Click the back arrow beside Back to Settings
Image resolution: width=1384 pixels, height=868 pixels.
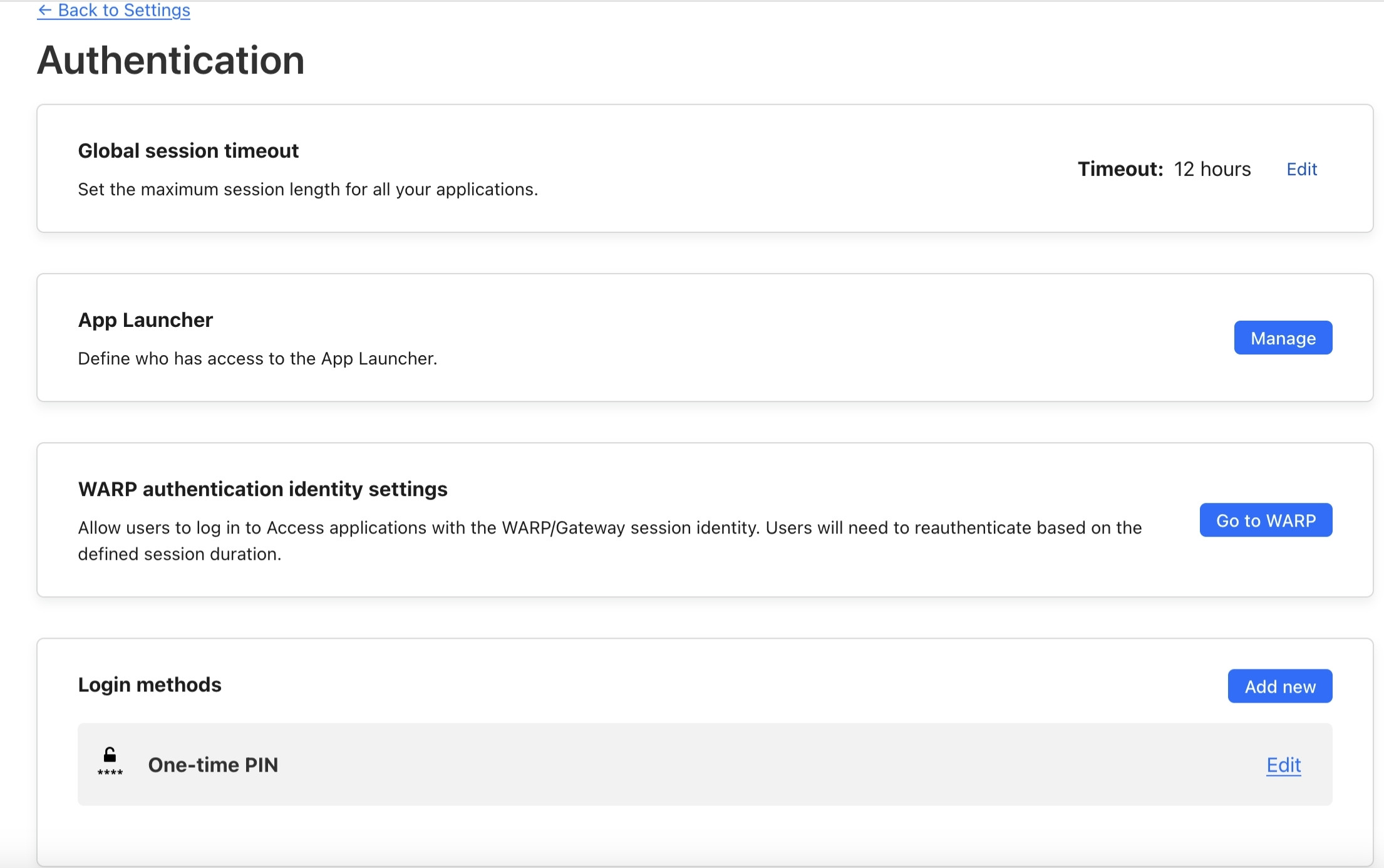(44, 11)
